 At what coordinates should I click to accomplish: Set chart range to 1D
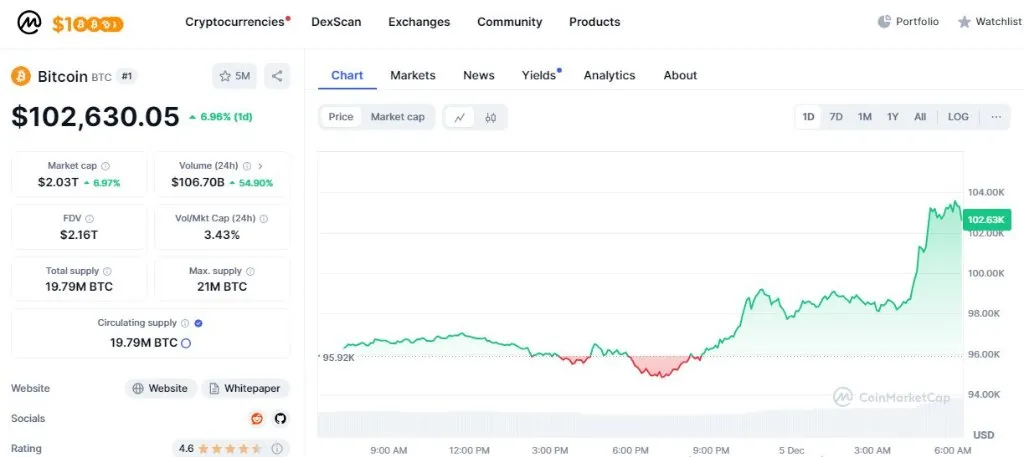click(x=808, y=117)
